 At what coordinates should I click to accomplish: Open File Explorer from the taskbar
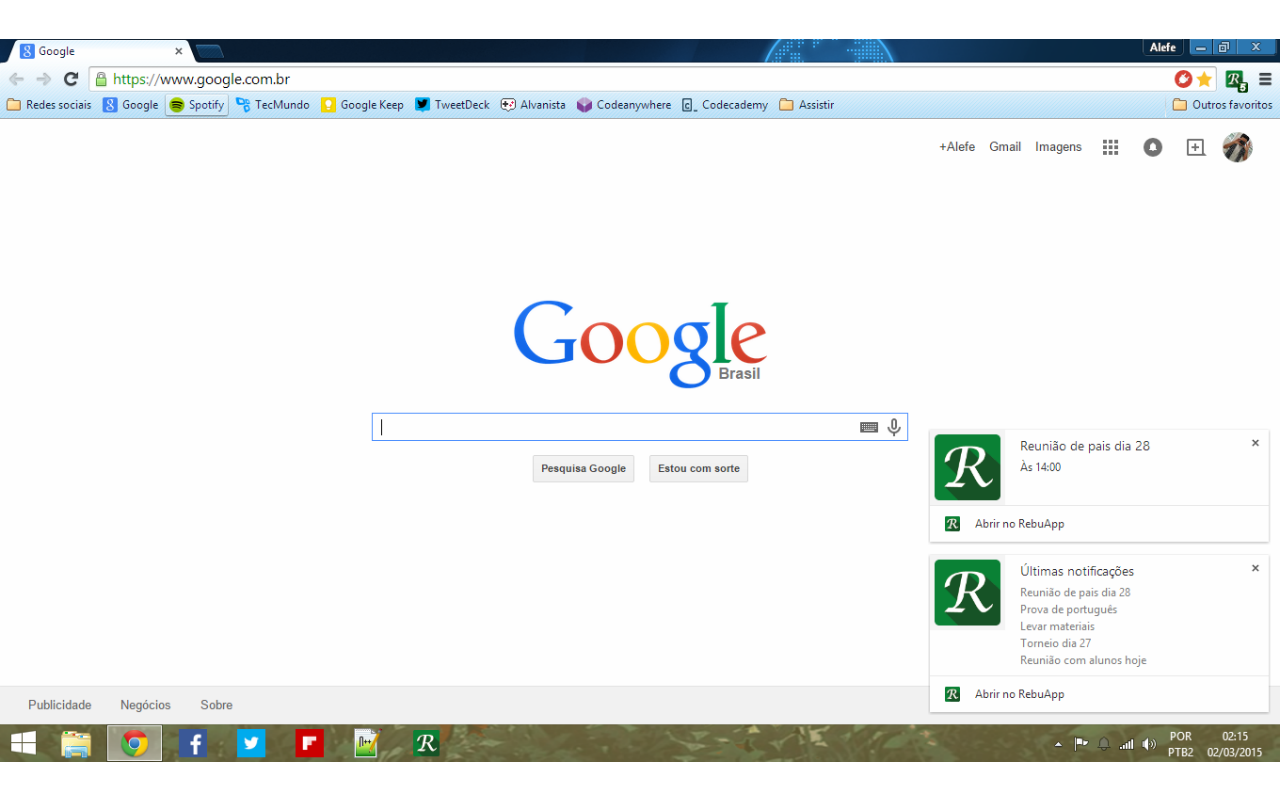pyautogui.click(x=76, y=743)
